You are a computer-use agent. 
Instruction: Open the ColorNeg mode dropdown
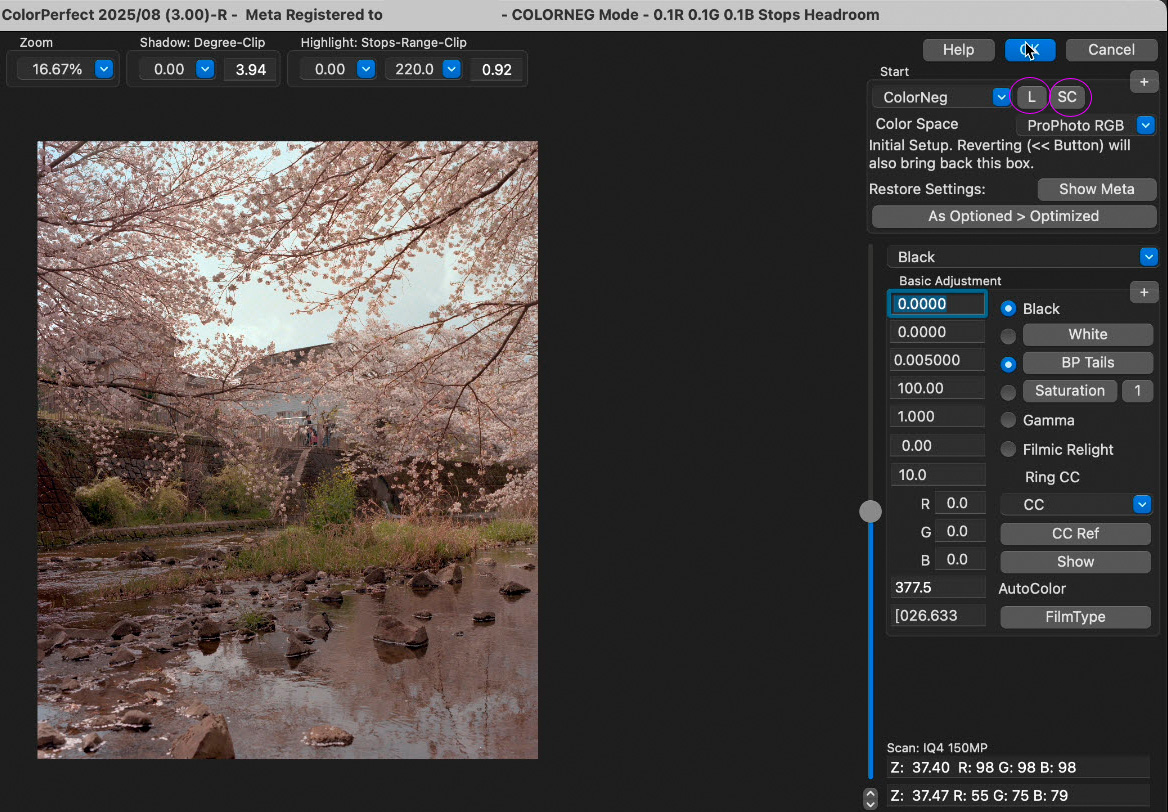point(1001,97)
